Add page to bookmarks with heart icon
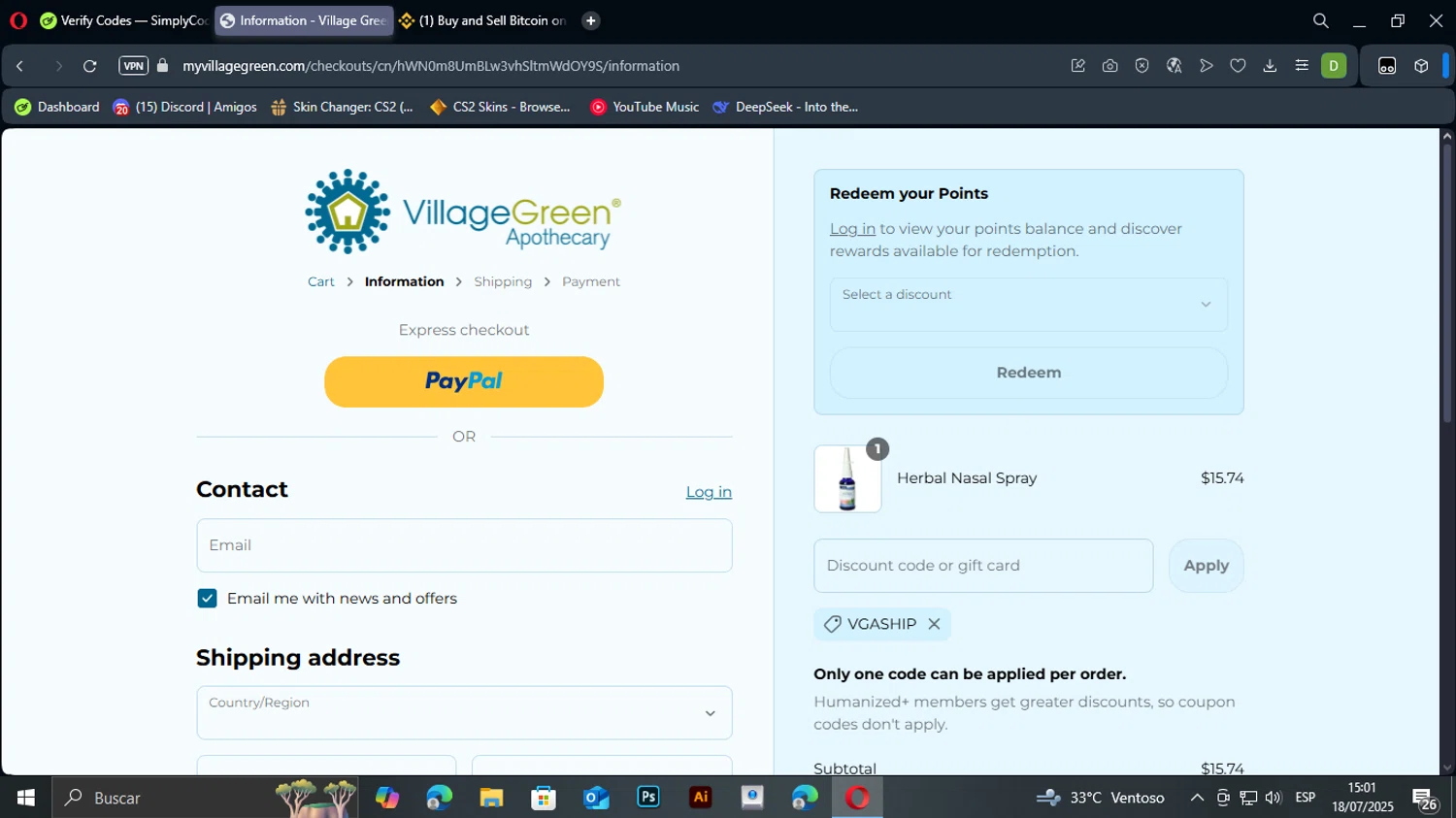 click(x=1238, y=66)
